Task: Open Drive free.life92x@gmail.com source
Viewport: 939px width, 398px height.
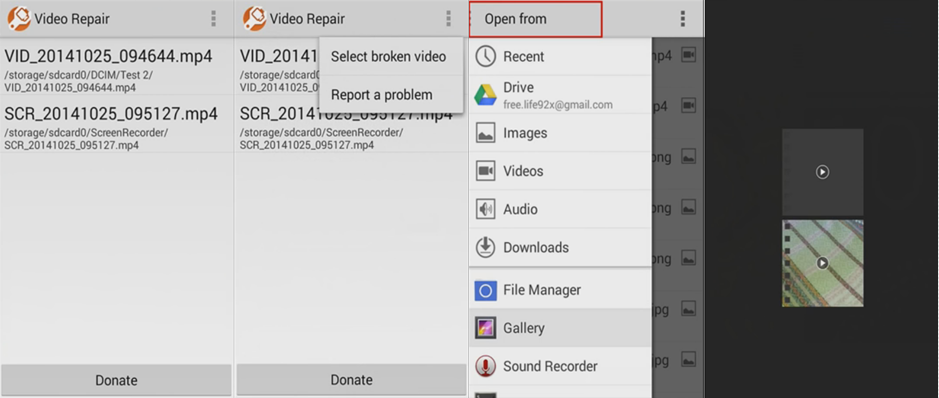Action: click(x=560, y=95)
